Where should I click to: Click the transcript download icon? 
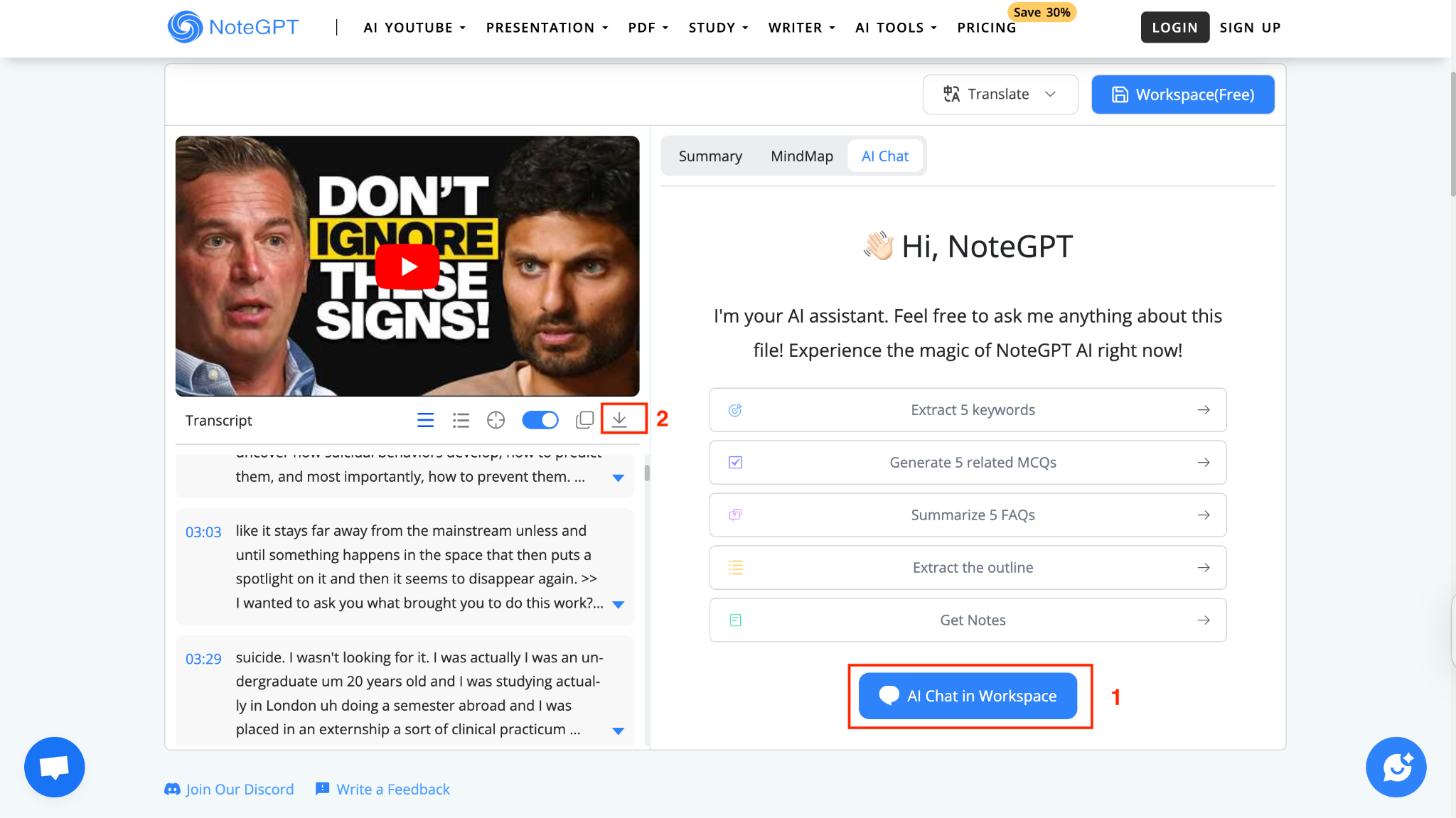tap(619, 419)
